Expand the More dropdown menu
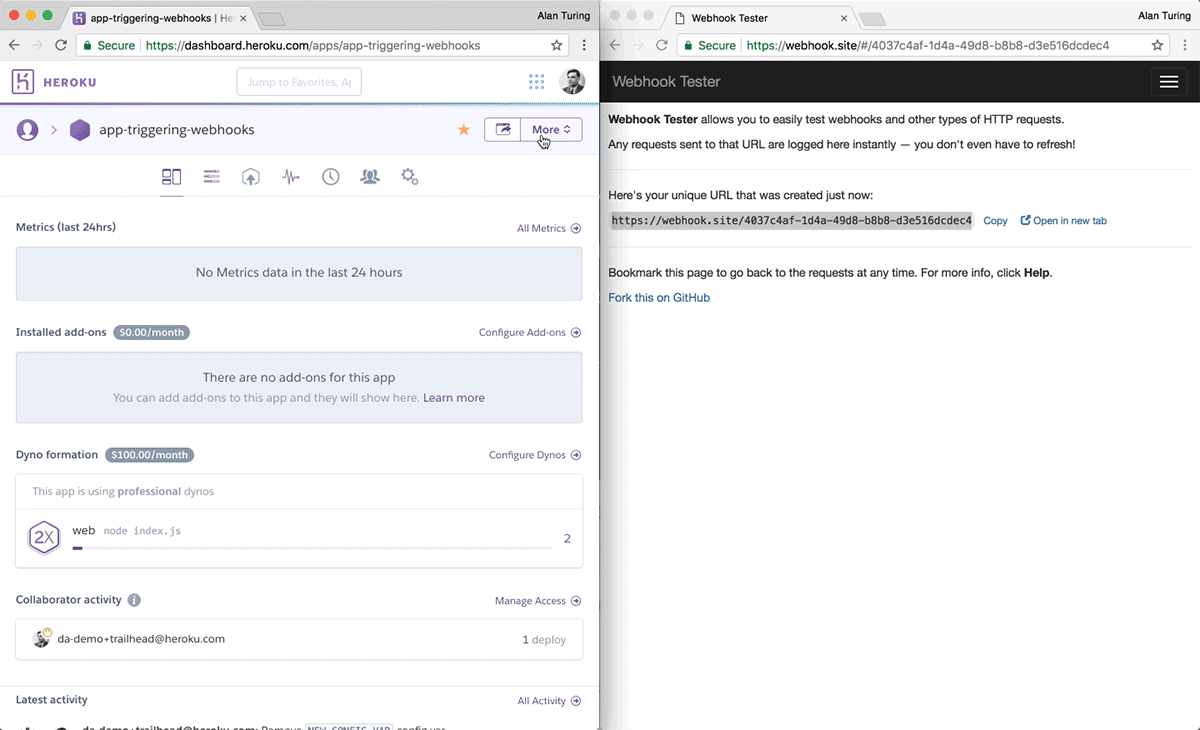The image size is (1200, 730). [x=551, y=130]
